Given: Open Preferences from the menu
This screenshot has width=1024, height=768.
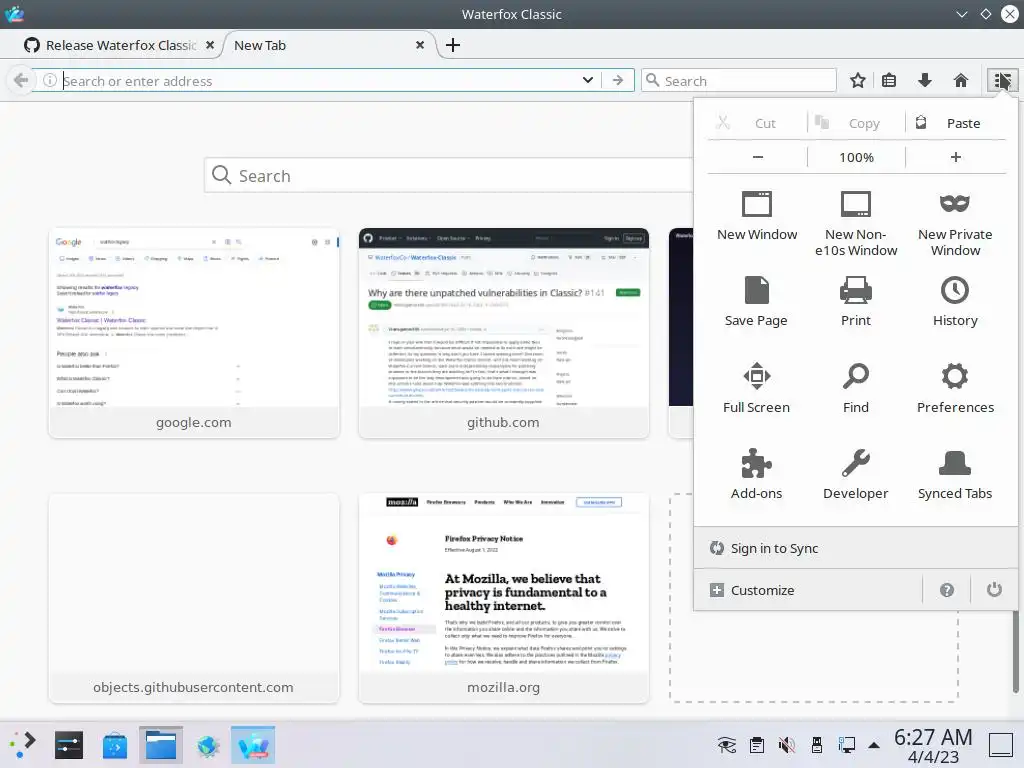Looking at the screenshot, I should 955,389.
